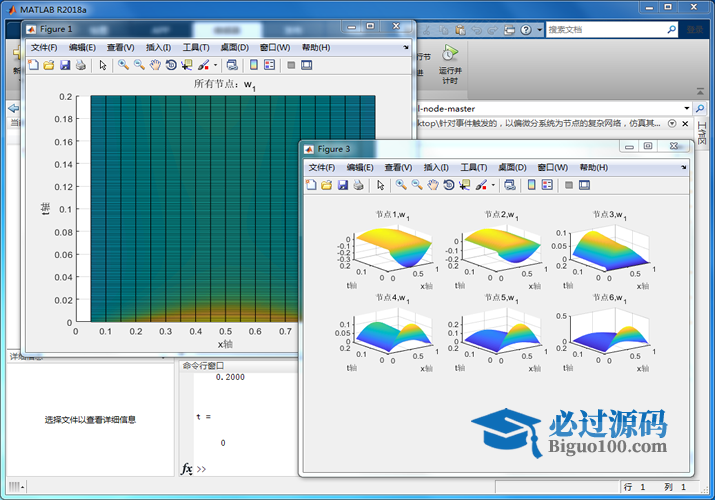
Task: Open brush color dropdown in Figure 1
Action: (215, 65)
